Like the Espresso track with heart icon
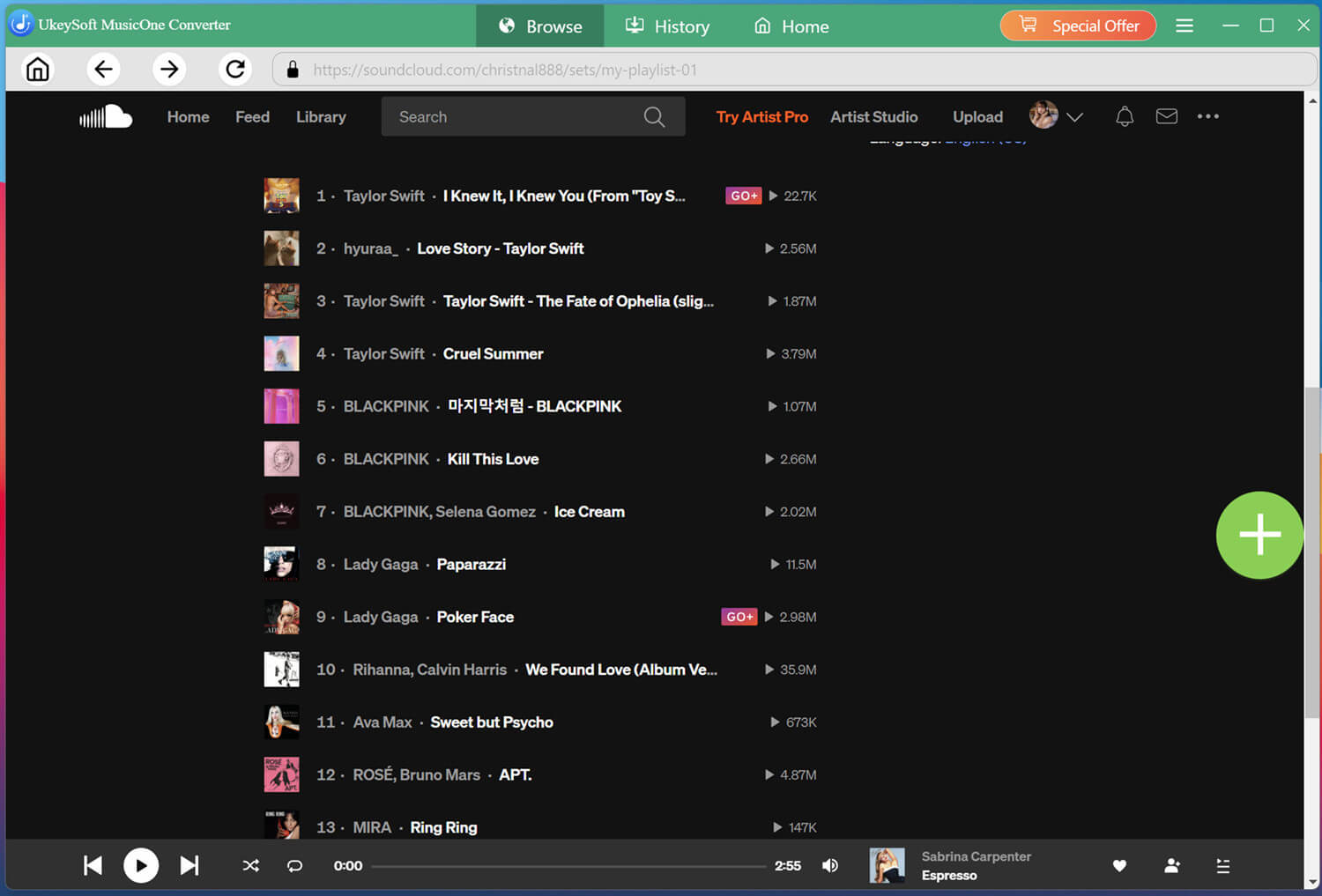The height and width of the screenshot is (896, 1322). (x=1119, y=865)
